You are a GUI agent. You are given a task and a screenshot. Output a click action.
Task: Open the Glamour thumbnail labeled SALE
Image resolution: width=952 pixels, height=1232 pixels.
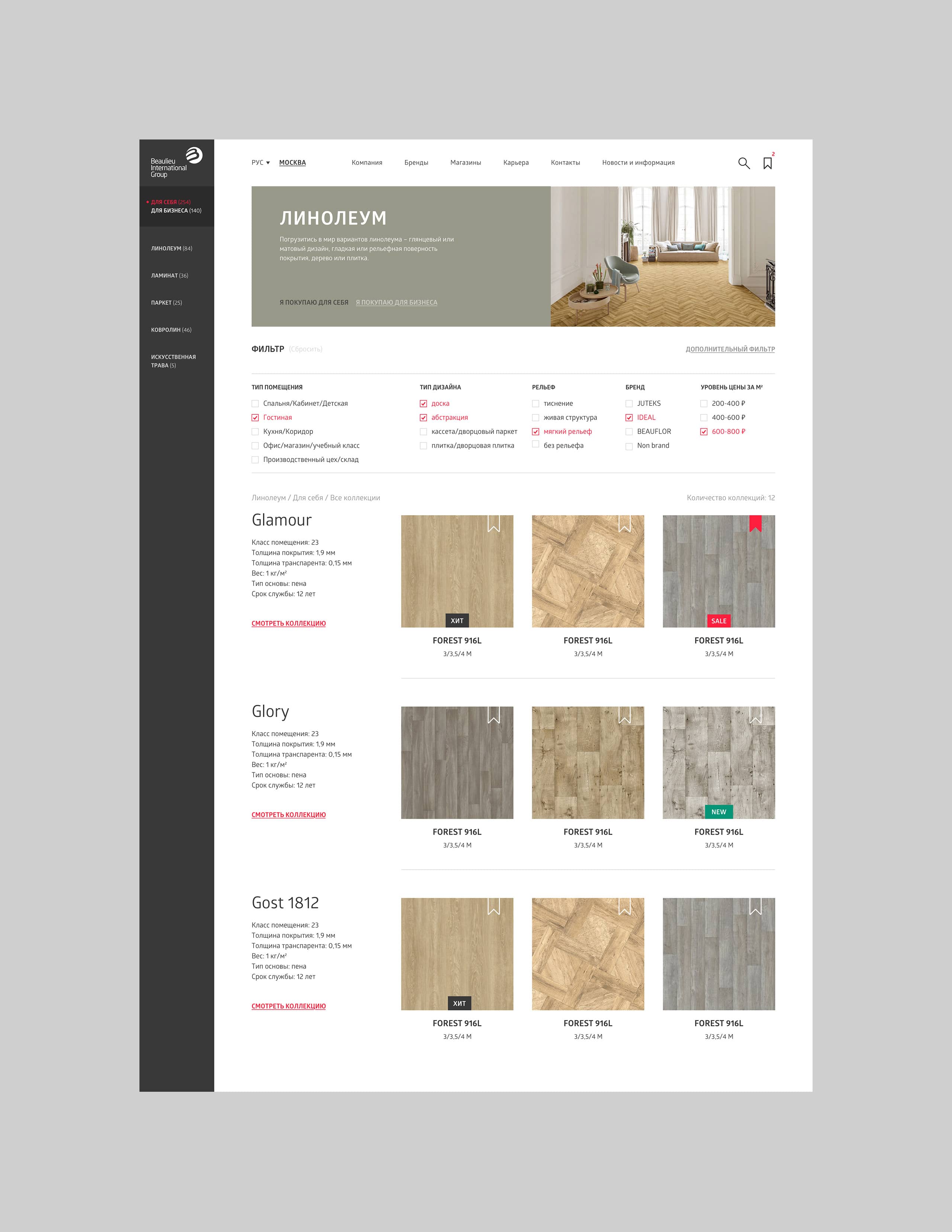[x=718, y=571]
